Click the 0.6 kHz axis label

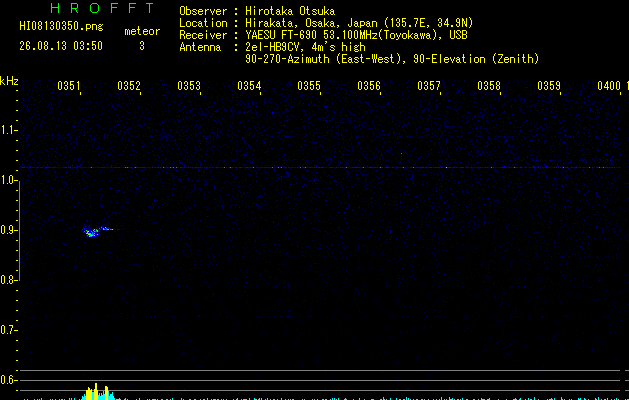click(x=8, y=380)
